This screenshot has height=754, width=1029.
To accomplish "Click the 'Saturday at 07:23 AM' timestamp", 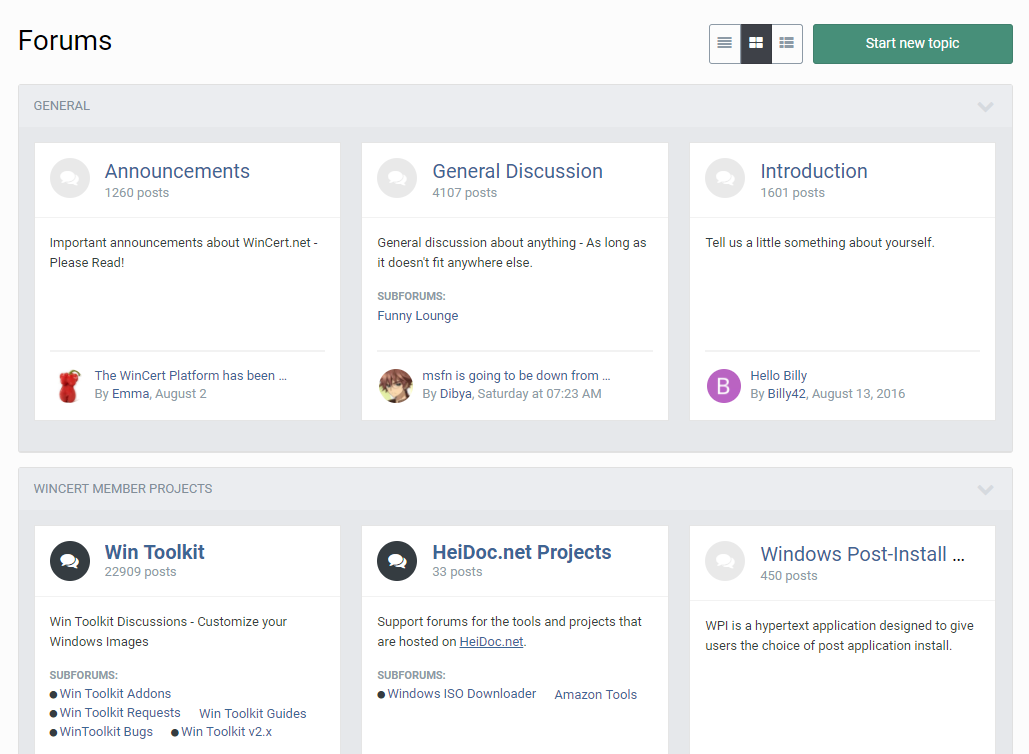I will pyautogui.click(x=539, y=394).
